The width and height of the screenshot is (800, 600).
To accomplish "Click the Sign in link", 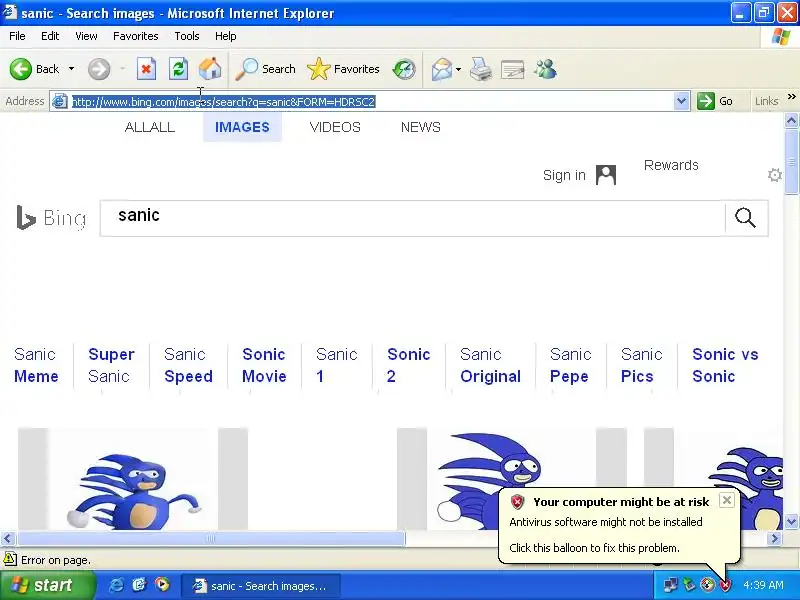I will (x=564, y=175).
